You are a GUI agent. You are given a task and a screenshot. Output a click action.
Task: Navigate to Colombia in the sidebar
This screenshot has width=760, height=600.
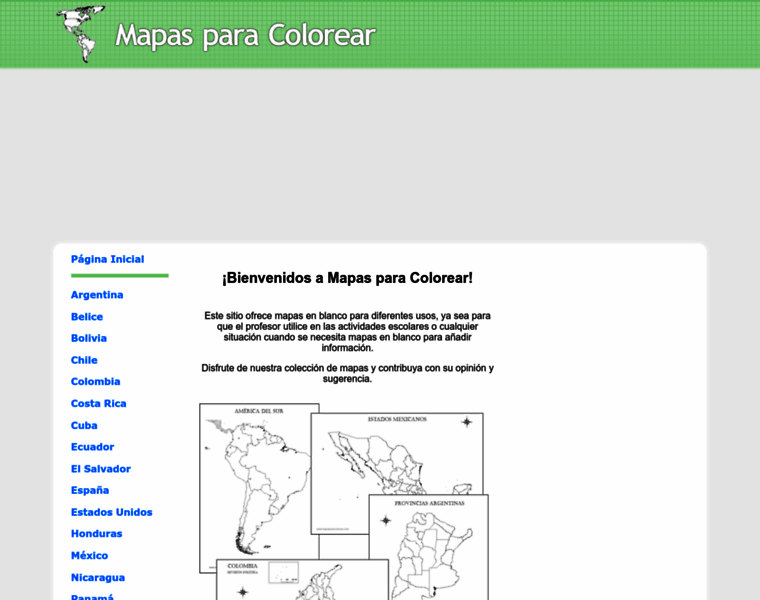click(95, 381)
